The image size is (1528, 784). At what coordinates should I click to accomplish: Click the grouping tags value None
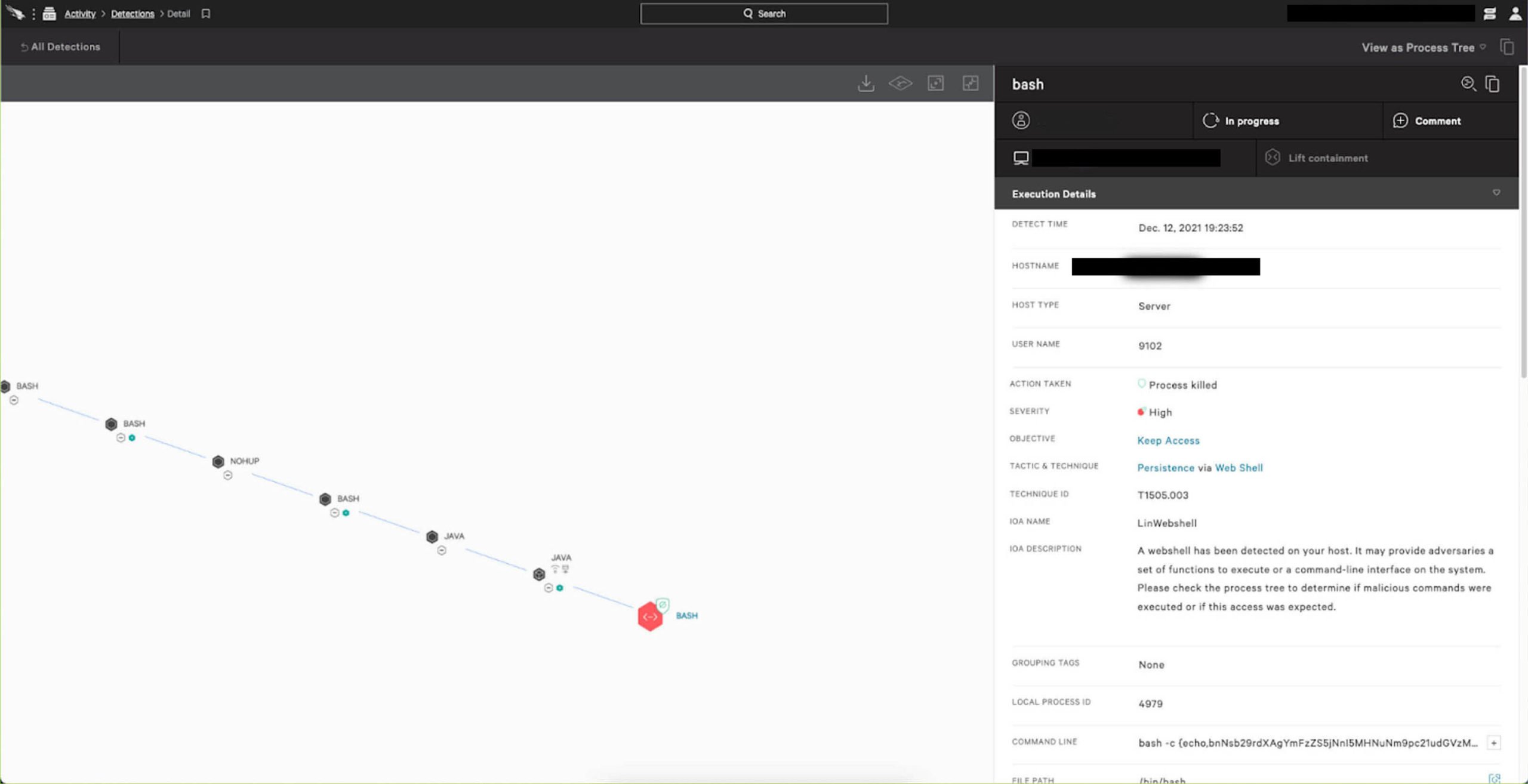(1151, 665)
